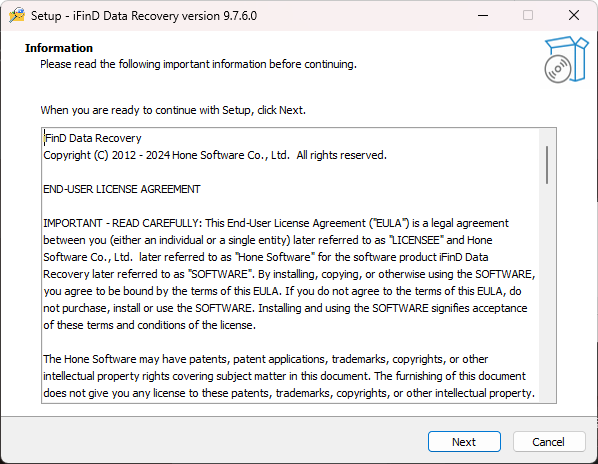
Task: Minimize the Setup window
Action: (483, 16)
